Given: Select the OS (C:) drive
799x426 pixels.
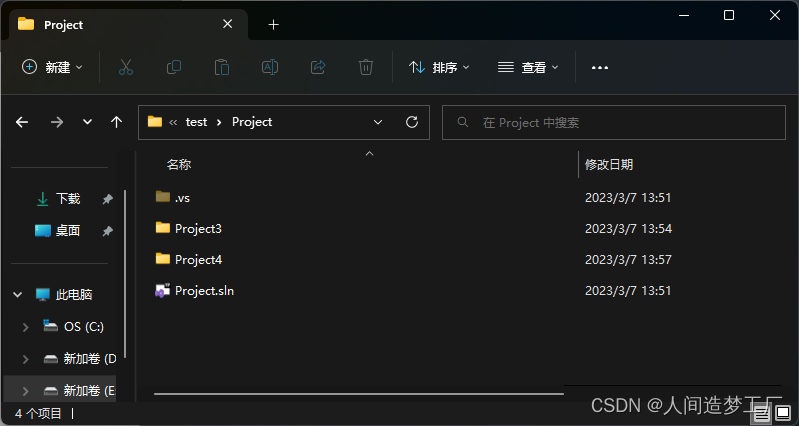Looking at the screenshot, I should pyautogui.click(x=84, y=327).
